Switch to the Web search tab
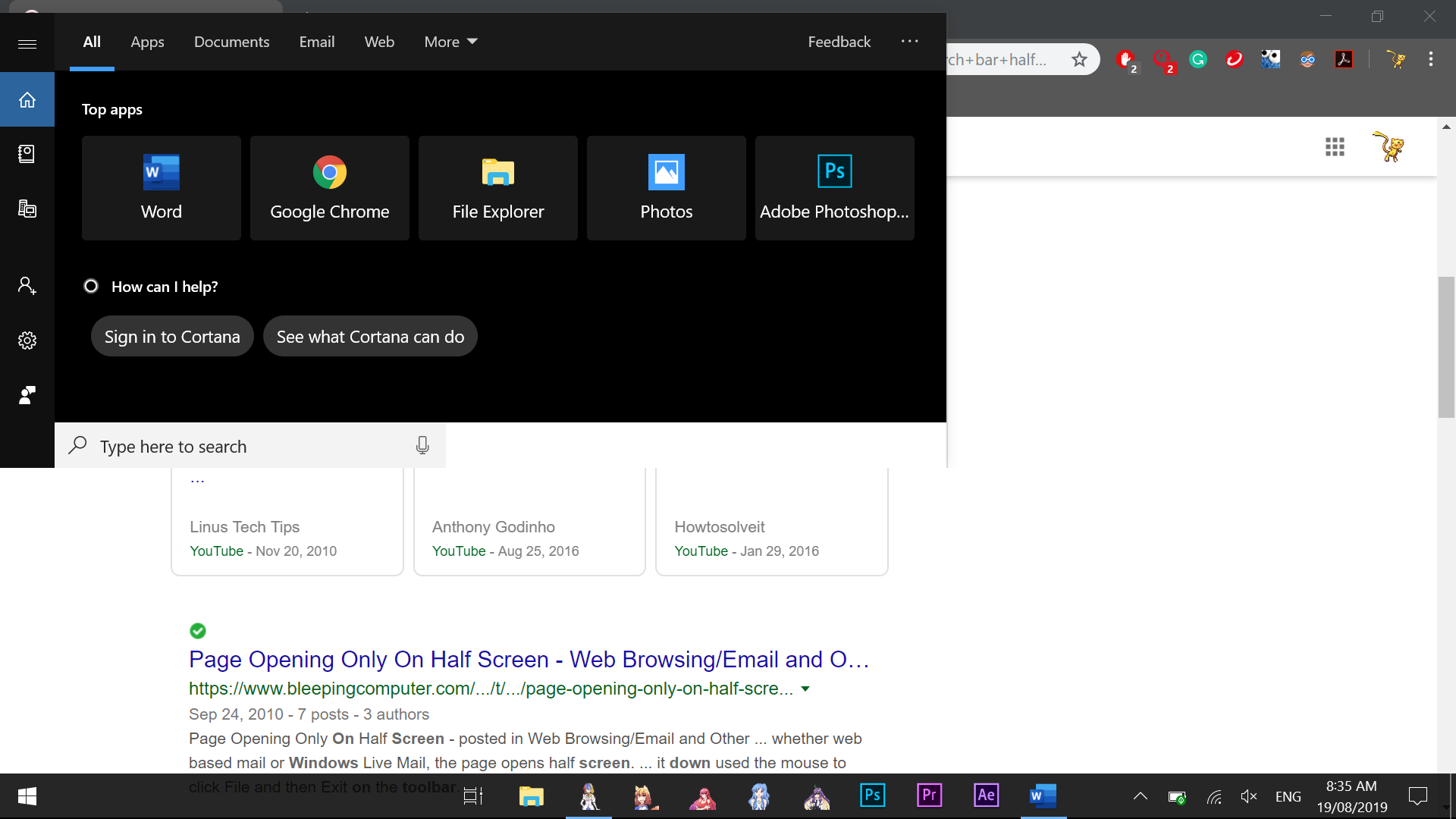 tap(379, 42)
